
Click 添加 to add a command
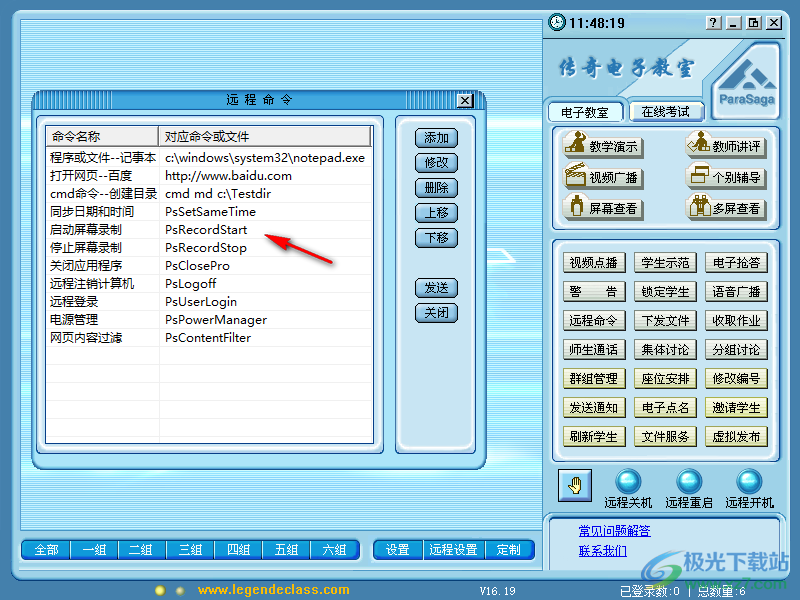(436, 138)
